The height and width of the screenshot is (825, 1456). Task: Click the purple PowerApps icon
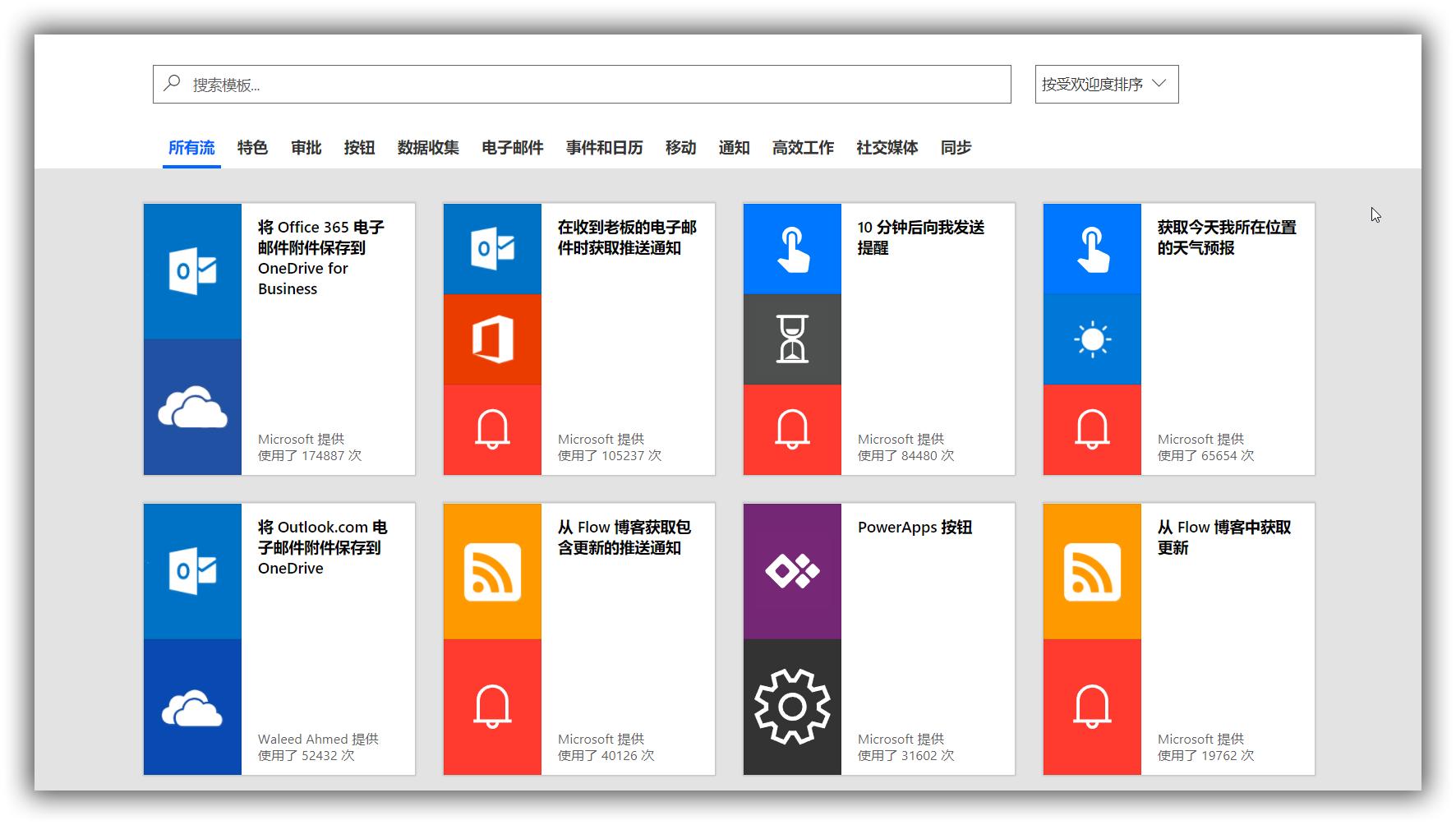click(792, 571)
